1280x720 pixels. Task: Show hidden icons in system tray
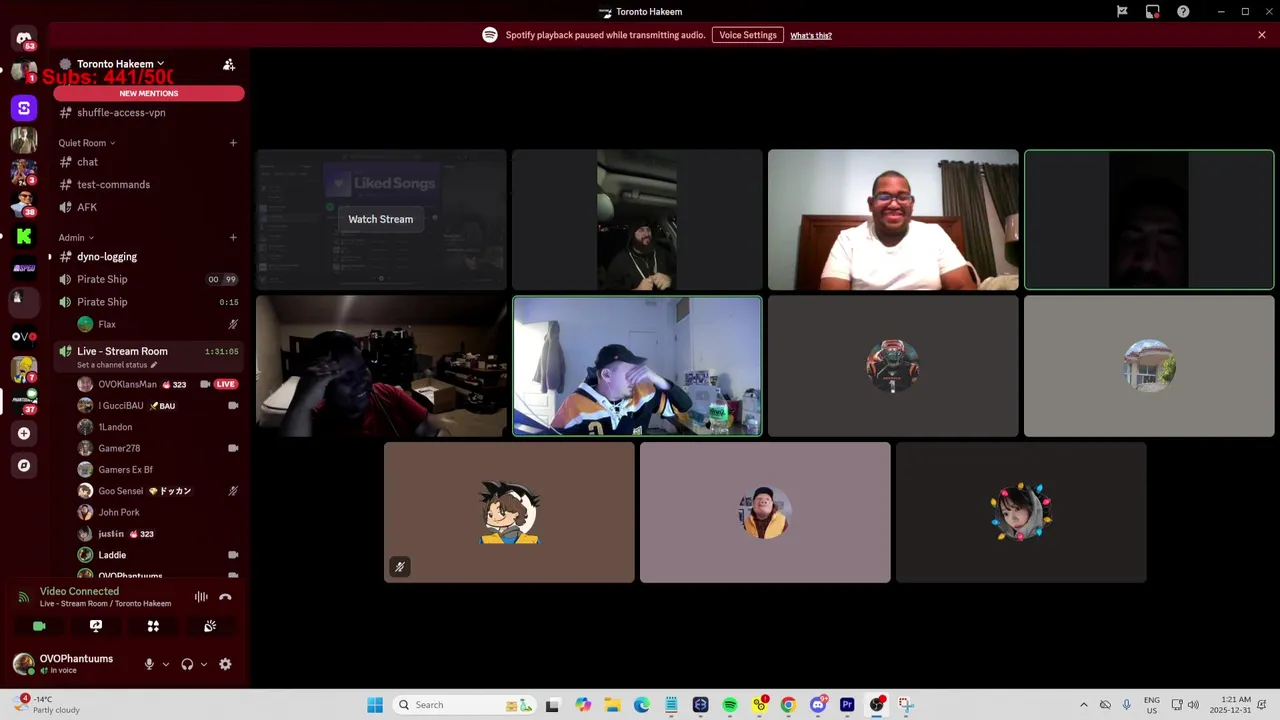point(1083,705)
